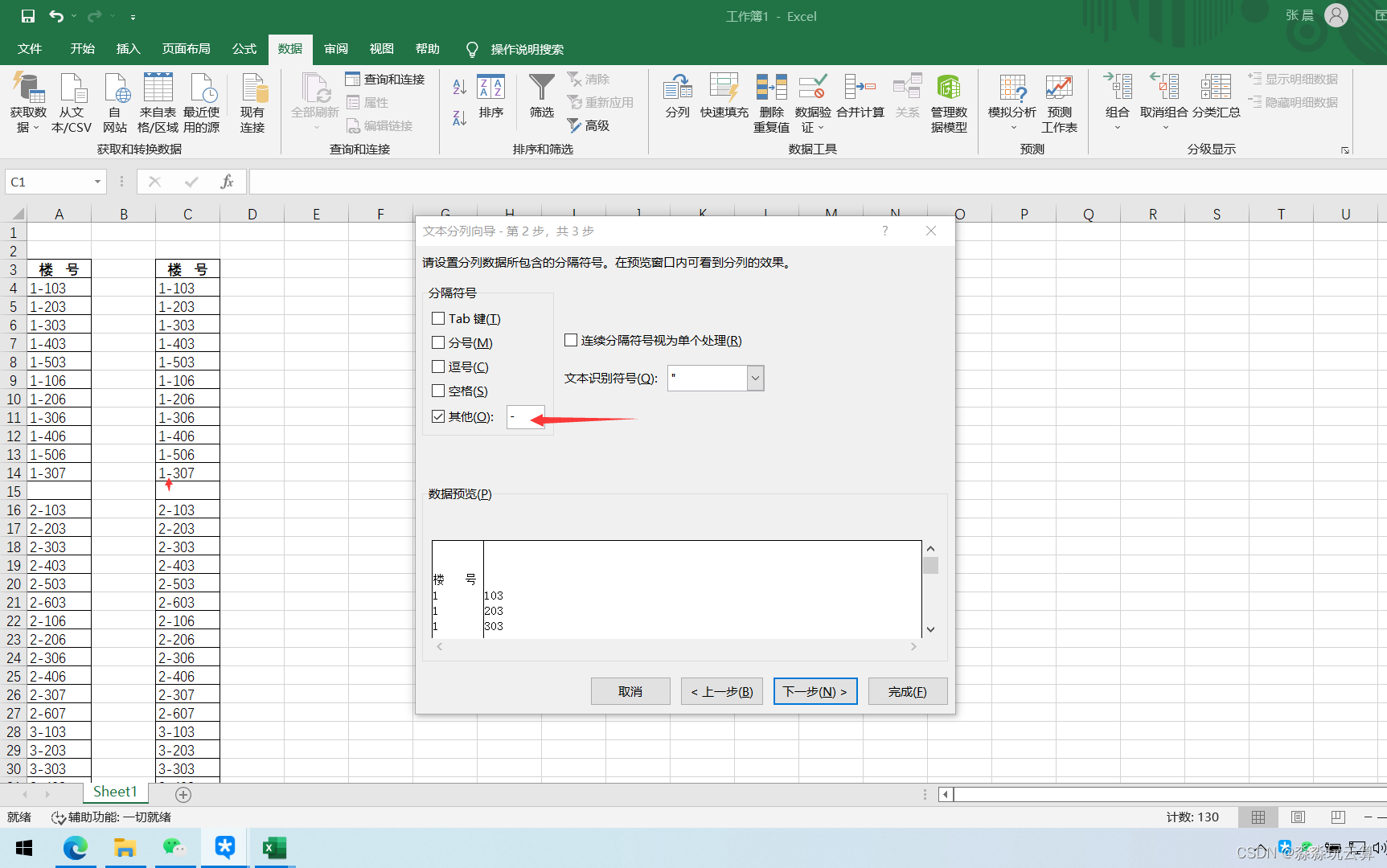
Task: Click From Table/Range (来自表格/区域) icon
Action: [158, 102]
